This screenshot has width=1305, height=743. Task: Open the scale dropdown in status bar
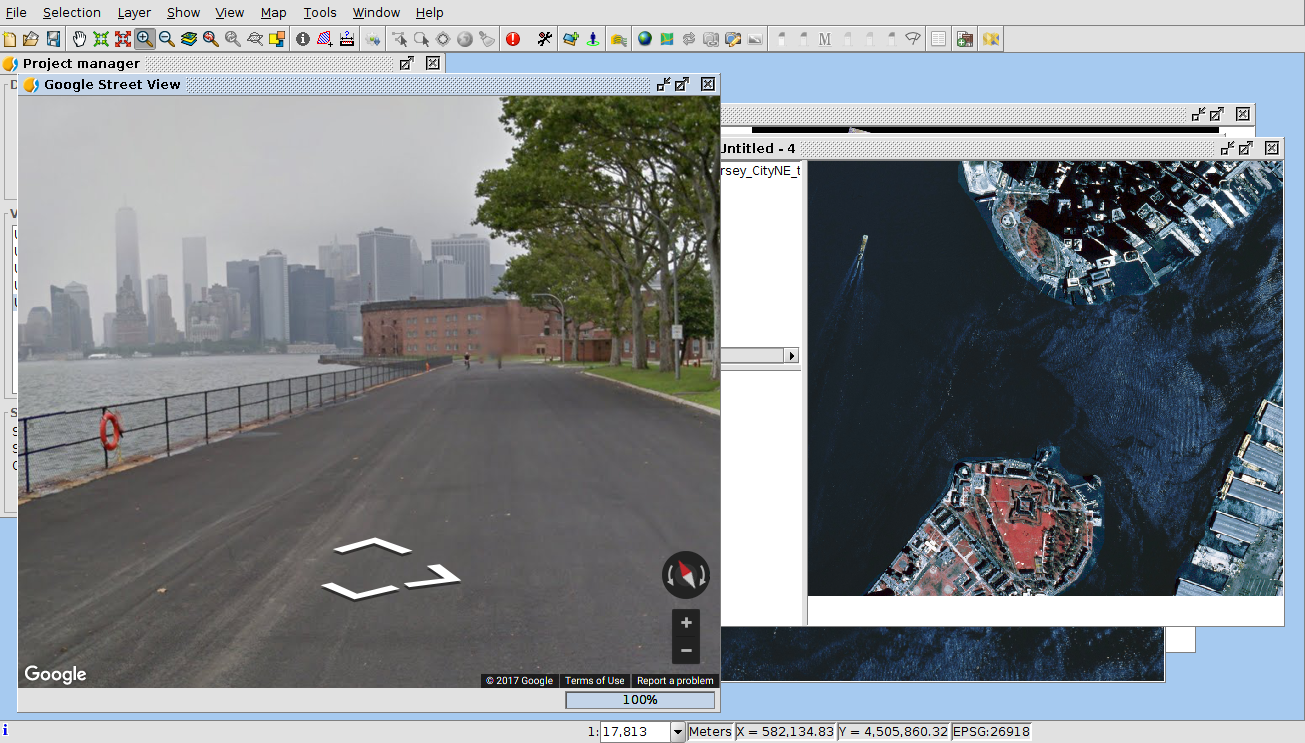(x=677, y=732)
